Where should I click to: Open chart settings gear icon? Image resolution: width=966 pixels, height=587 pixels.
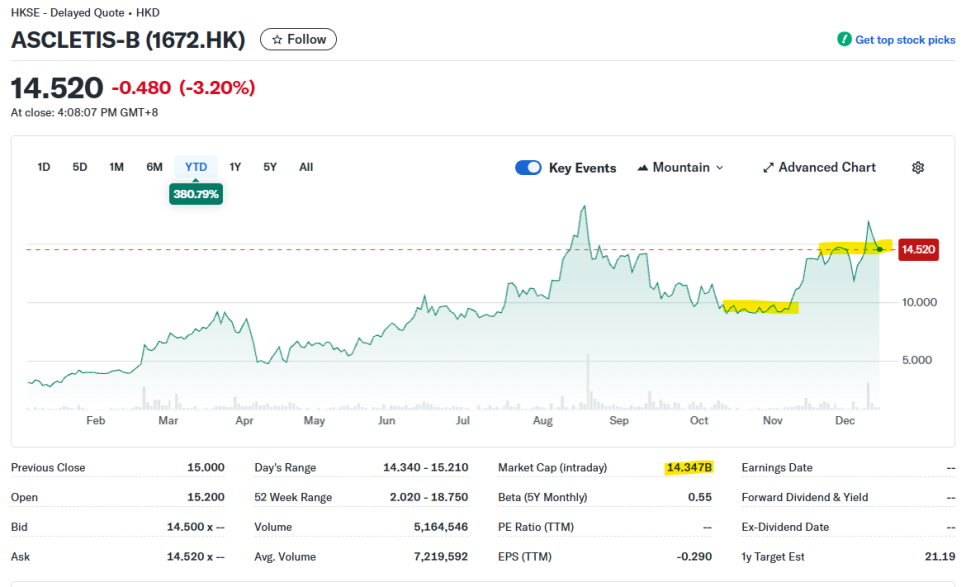click(917, 168)
